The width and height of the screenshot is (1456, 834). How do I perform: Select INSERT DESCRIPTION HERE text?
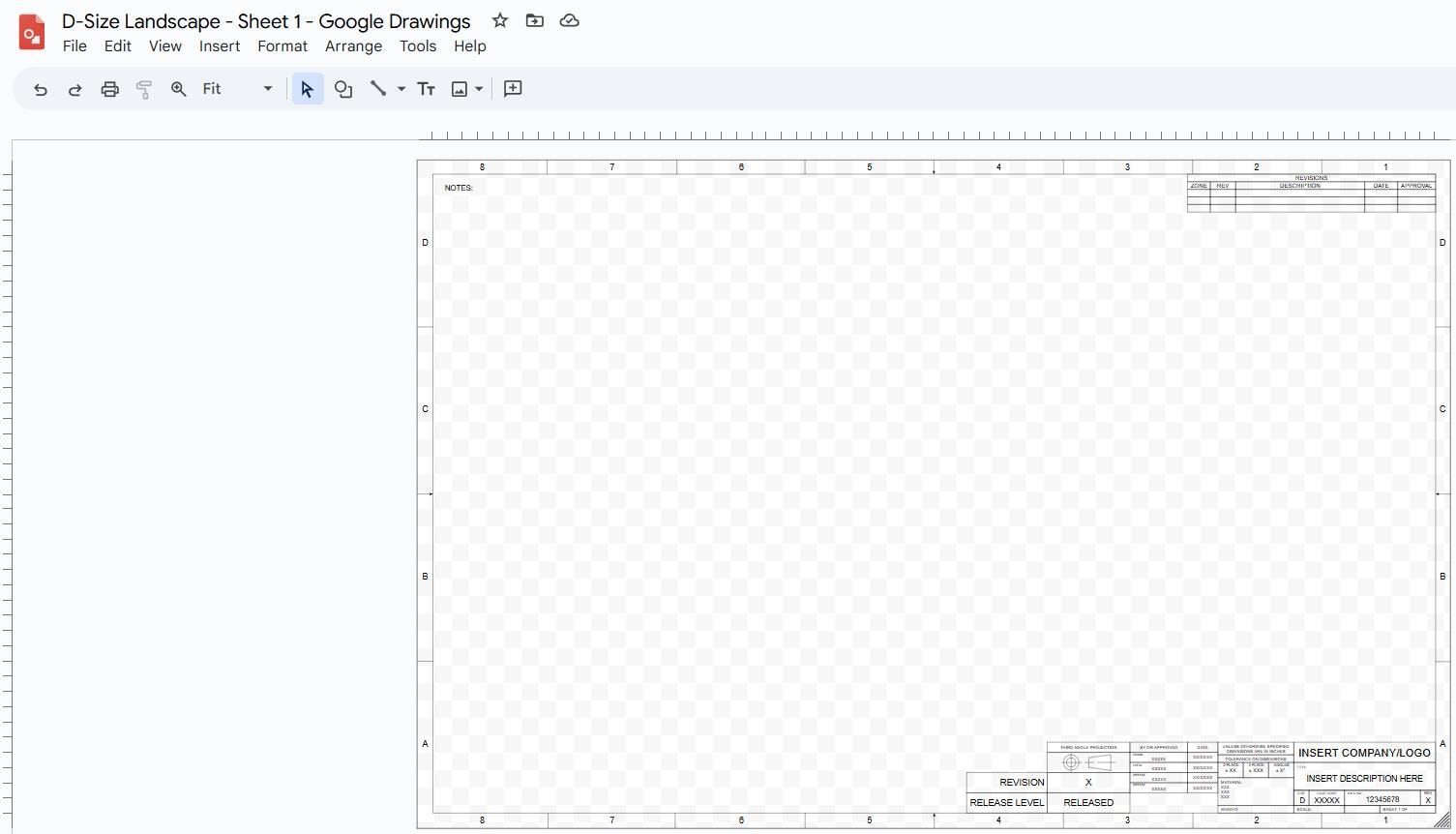click(1364, 778)
